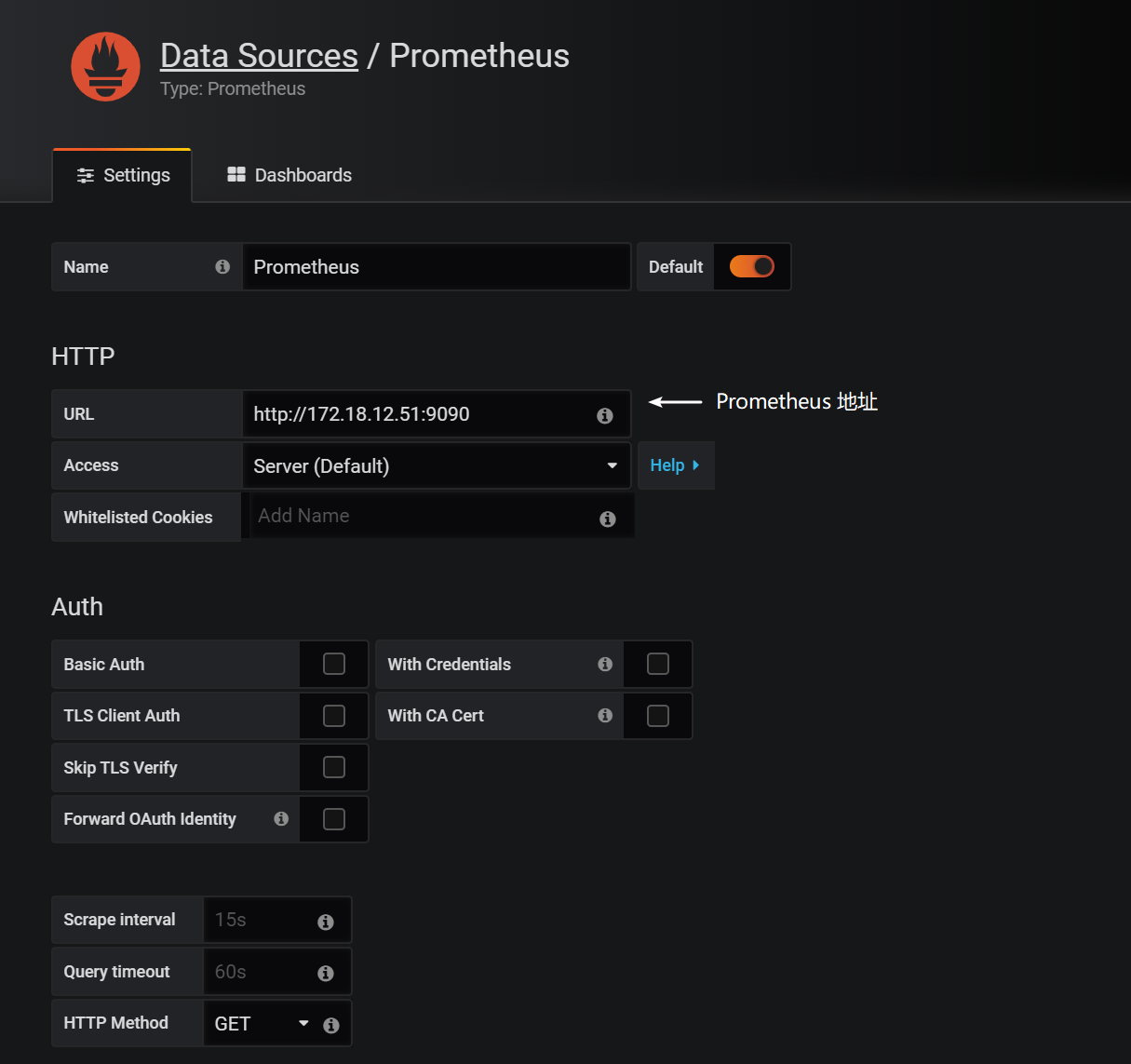Click the grid icon on Dashboards tab

tap(236, 175)
